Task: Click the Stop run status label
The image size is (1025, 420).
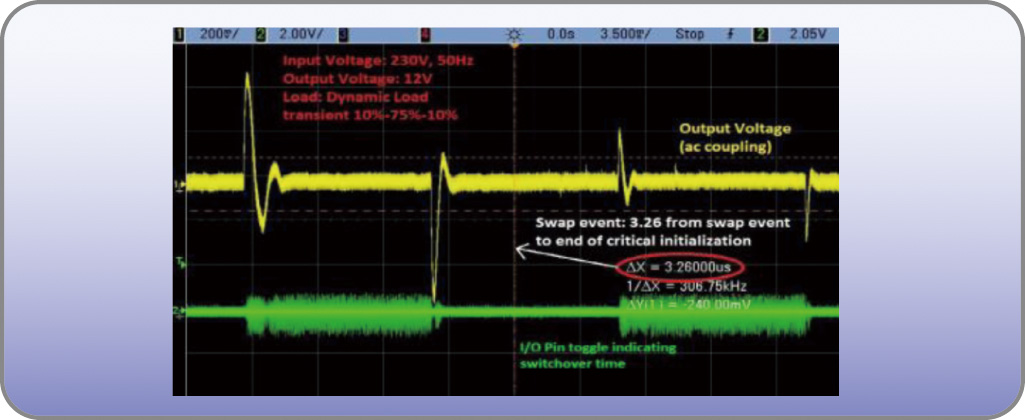Action: coord(689,34)
